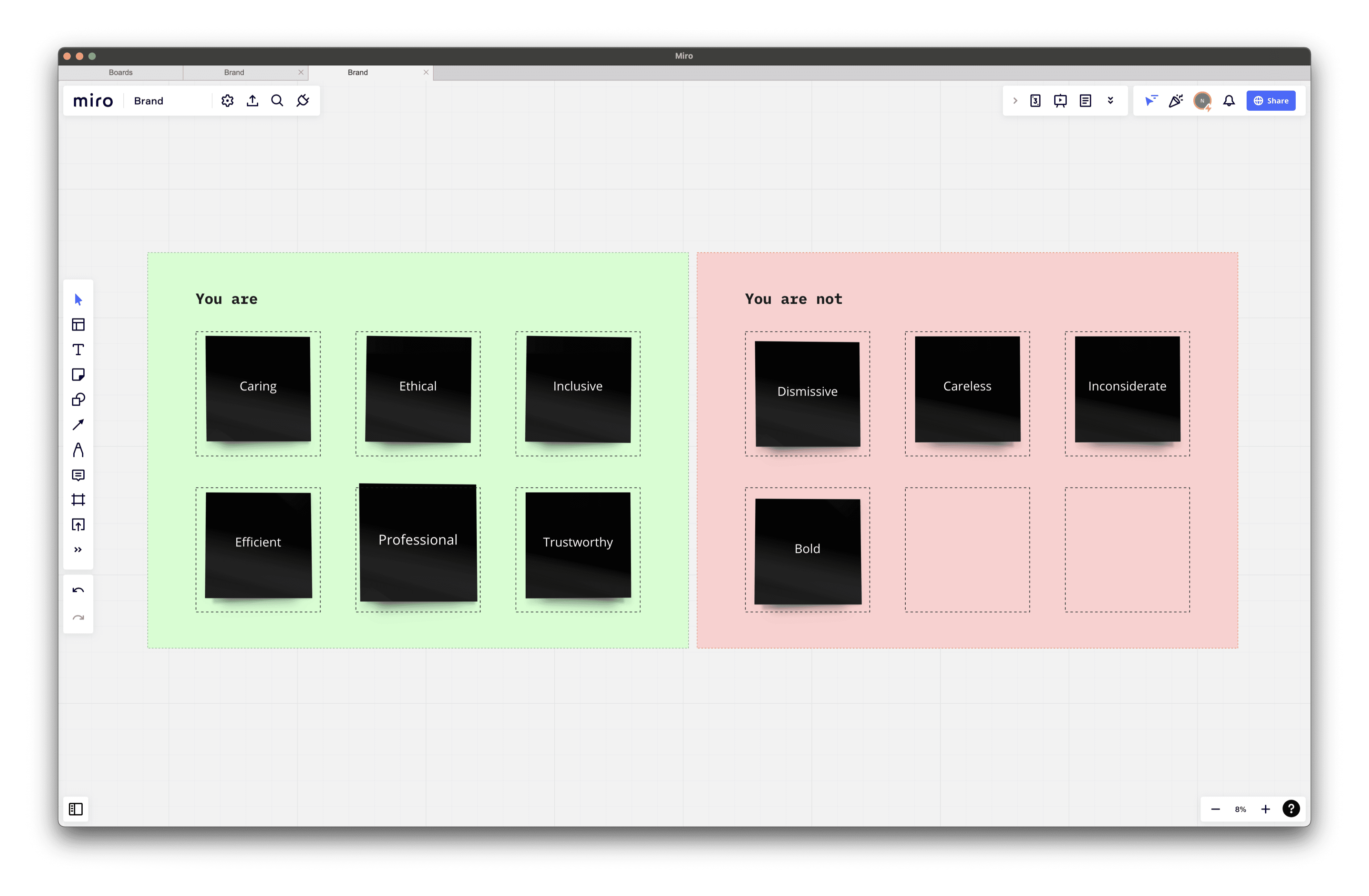1369x896 pixels.
Task: Switch to the first Brand tab
Action: pos(234,73)
